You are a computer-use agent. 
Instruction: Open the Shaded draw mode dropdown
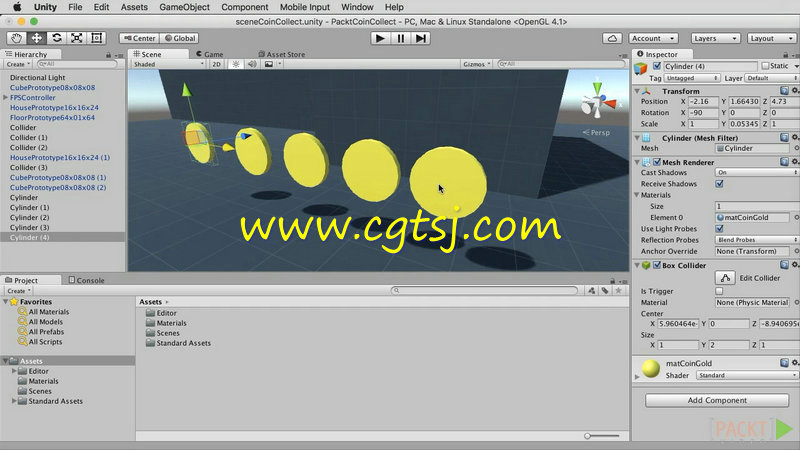[168, 64]
